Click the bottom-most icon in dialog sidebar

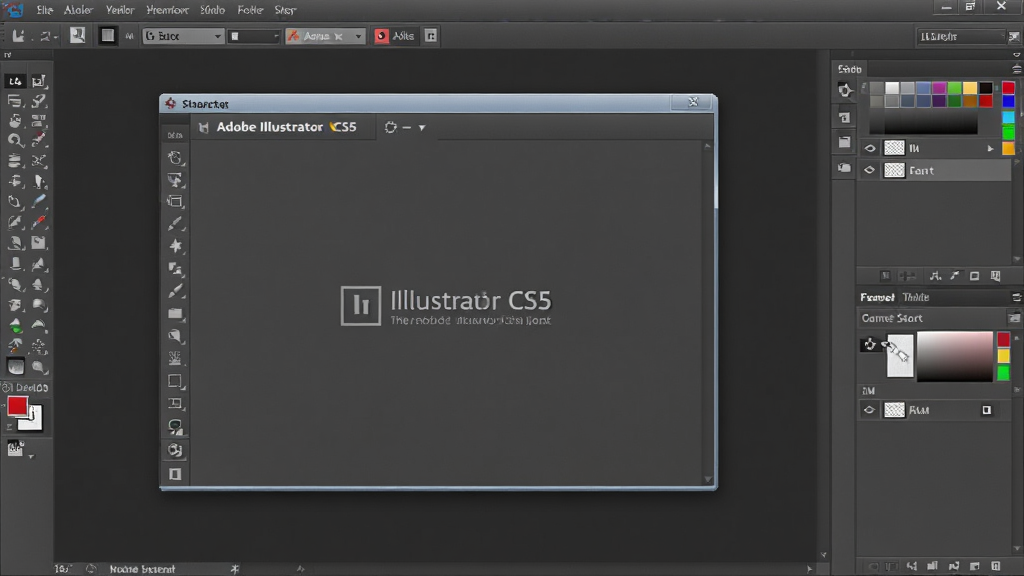(x=175, y=474)
